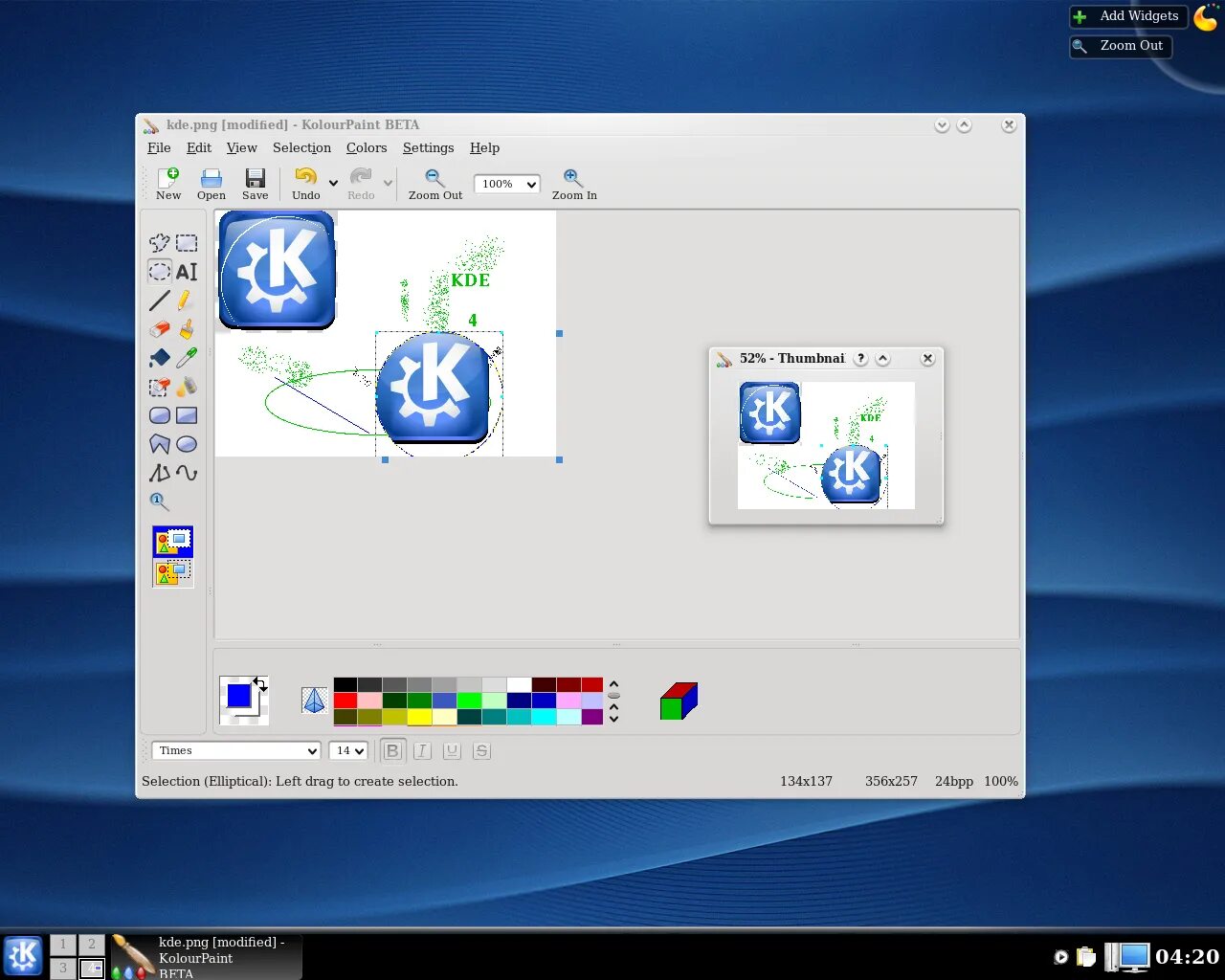
Task: Switch to virtual desktop 2 in pager
Action: [92, 945]
